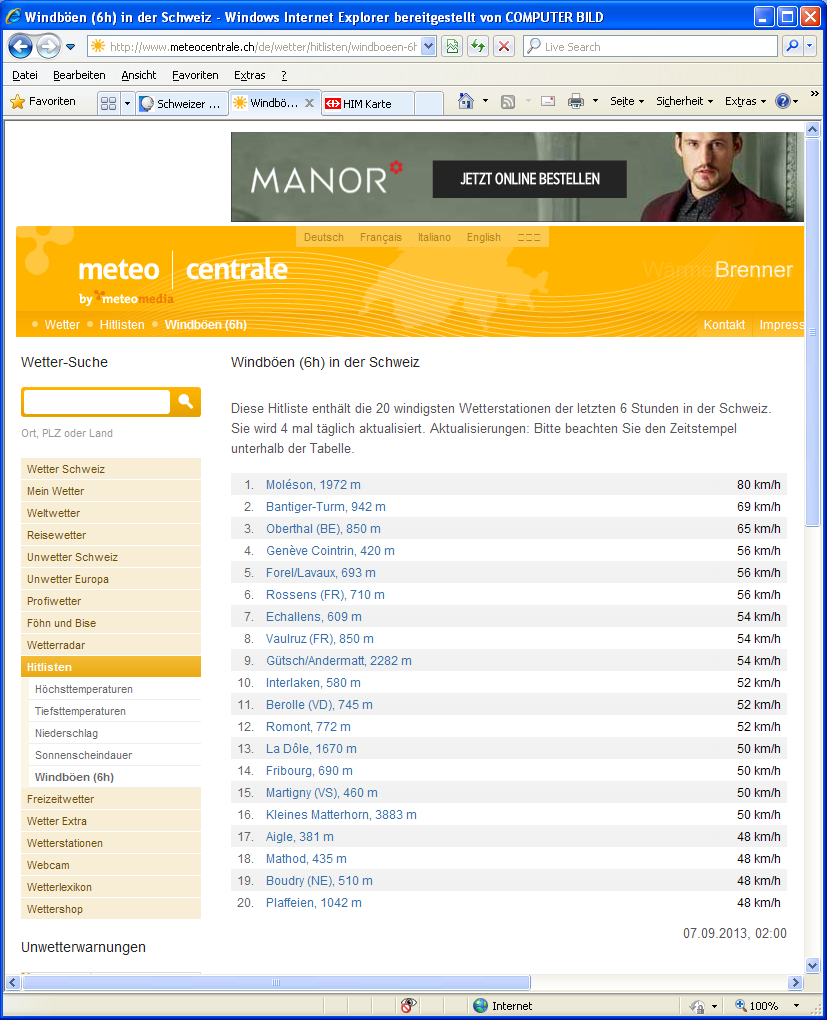Open the recent pages dropdown beside Forward
The height and width of the screenshot is (1020, 827).
[x=71, y=47]
